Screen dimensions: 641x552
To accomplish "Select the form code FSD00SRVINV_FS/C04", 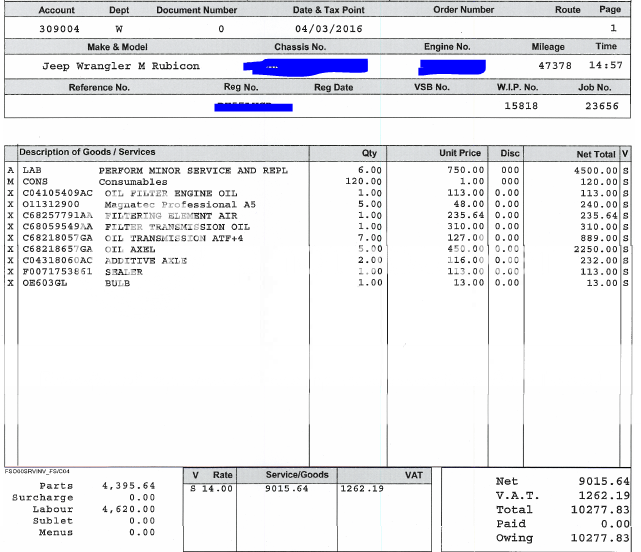I will click(x=37, y=471).
